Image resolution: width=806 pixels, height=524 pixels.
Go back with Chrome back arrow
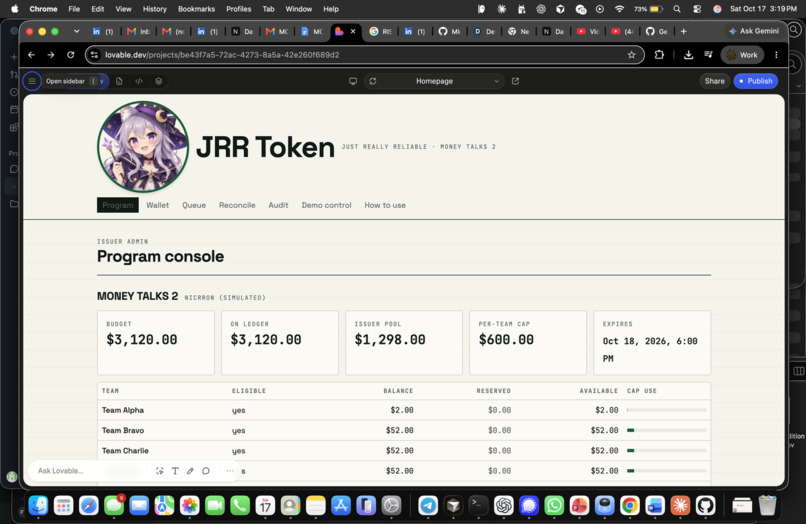pos(31,55)
